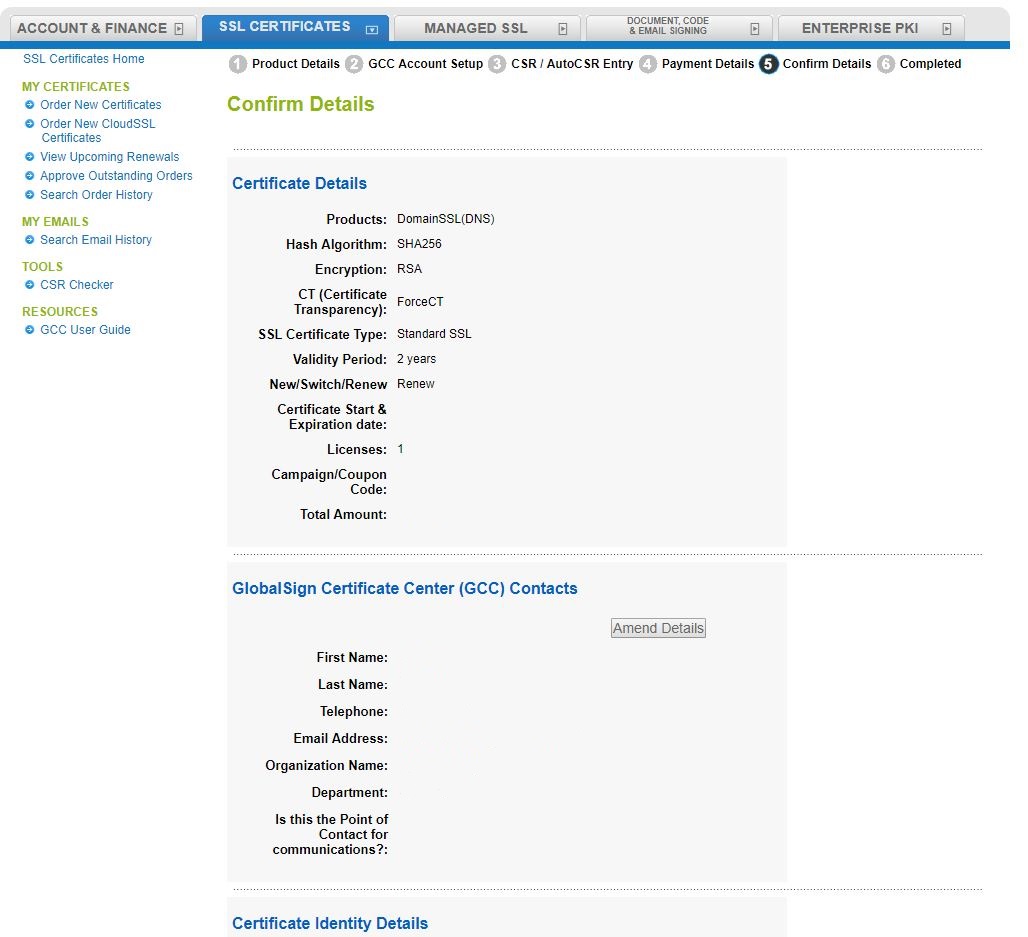Click arrow bullet beside GCC User Guide
The width and height of the screenshot is (1028, 937).
(x=30, y=330)
